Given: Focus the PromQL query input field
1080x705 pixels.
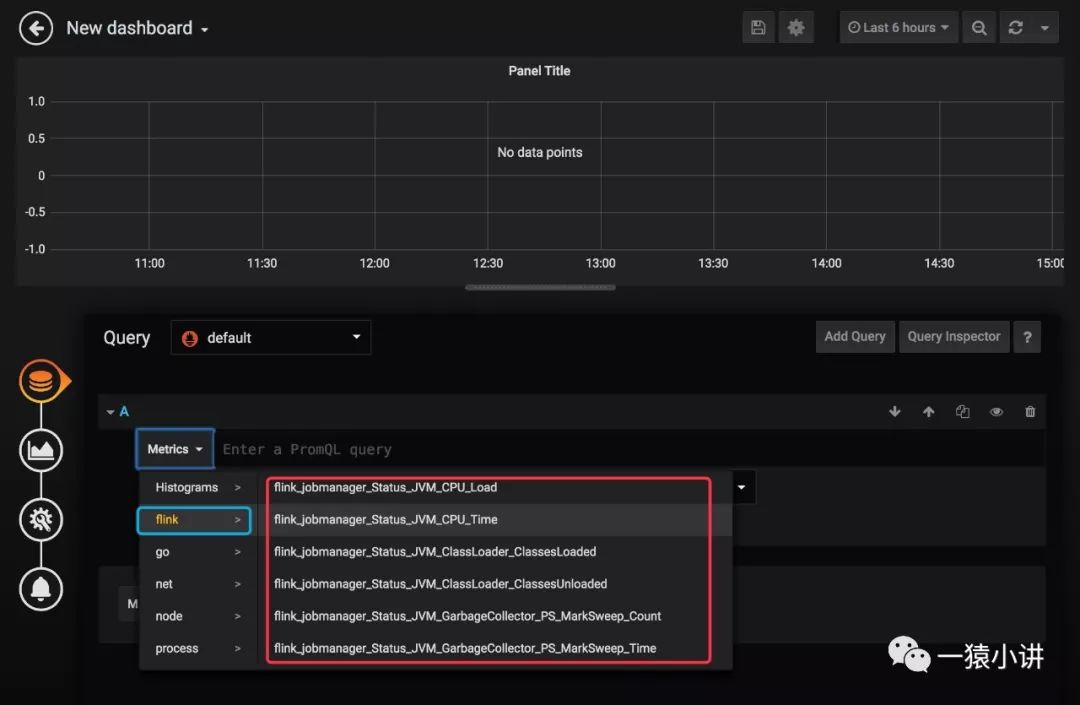Looking at the screenshot, I should click(630, 449).
